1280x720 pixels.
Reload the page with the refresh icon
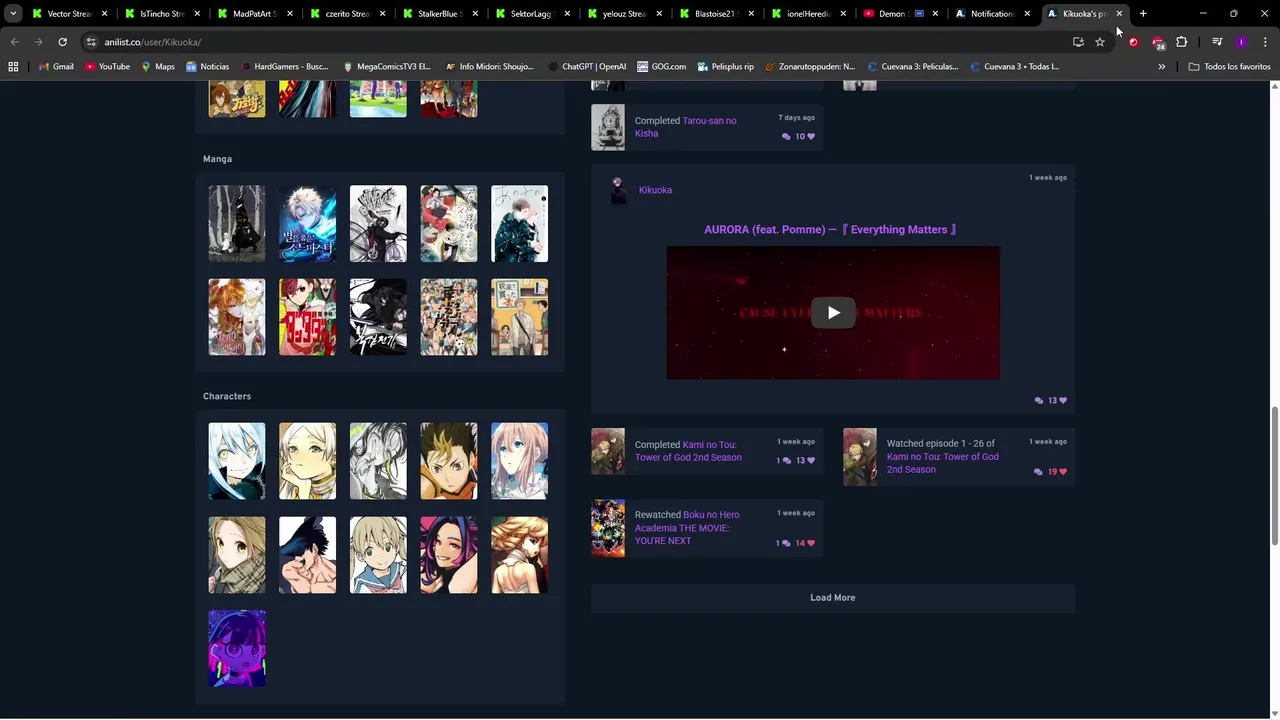(x=62, y=42)
